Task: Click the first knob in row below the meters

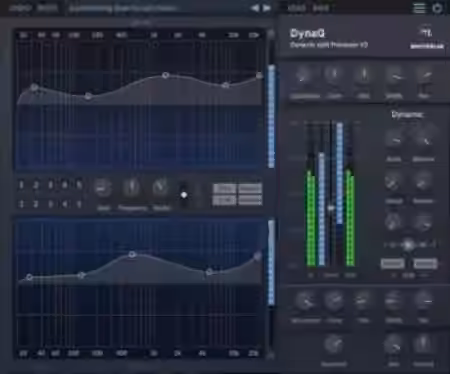Action: click(305, 301)
